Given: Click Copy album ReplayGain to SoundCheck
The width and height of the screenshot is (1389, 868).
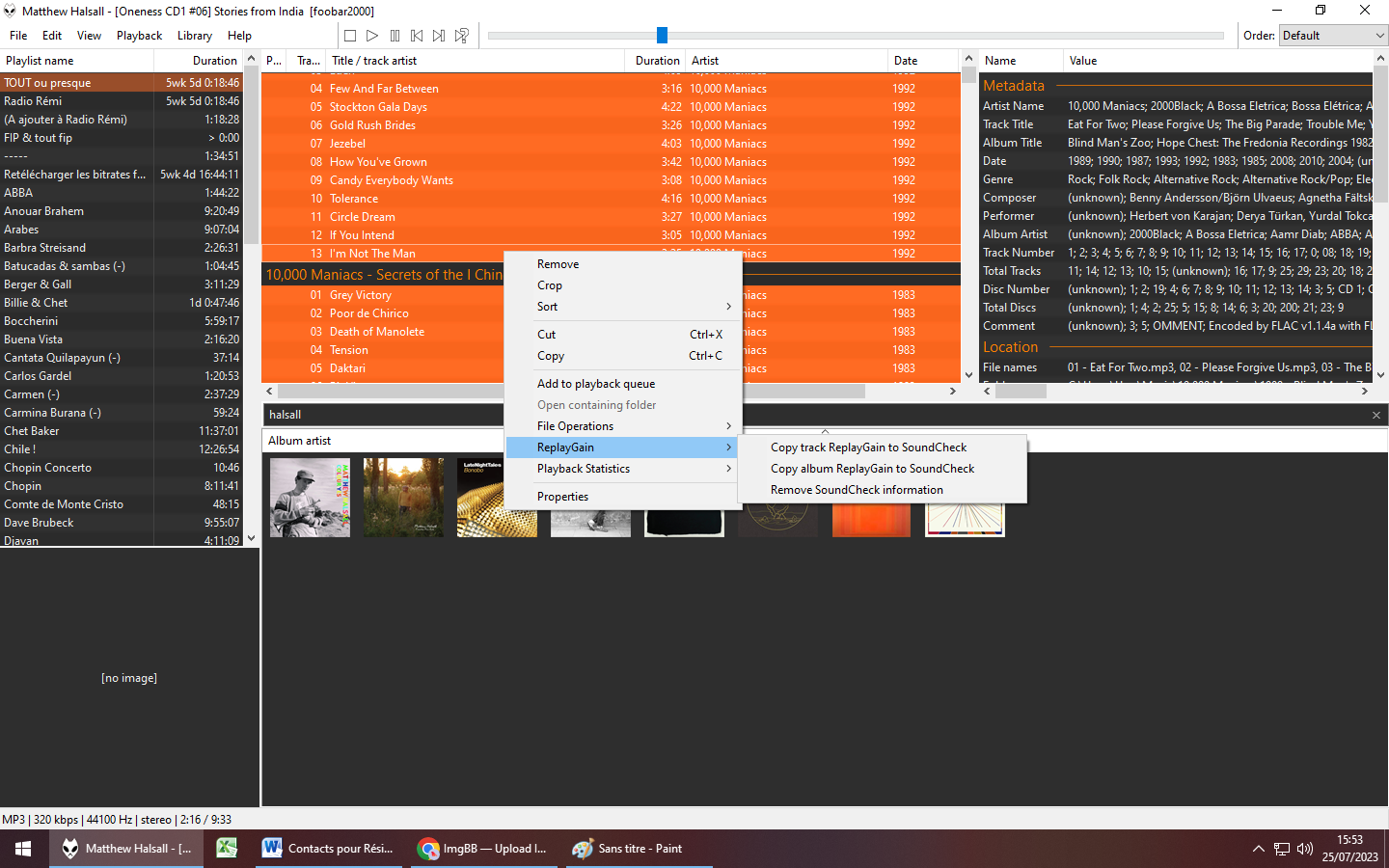Looking at the screenshot, I should point(882,469).
